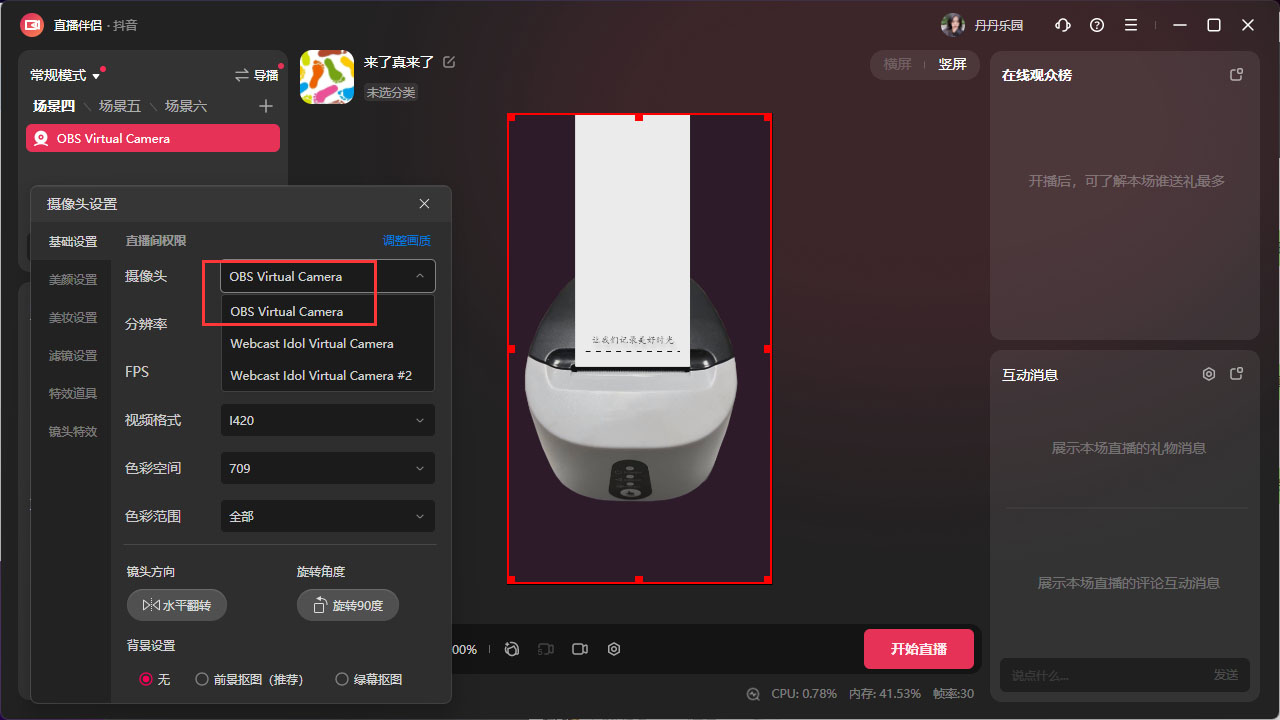Choose Webcast Idol Virtual Camera #2 option
The height and width of the screenshot is (720, 1280).
321,376
